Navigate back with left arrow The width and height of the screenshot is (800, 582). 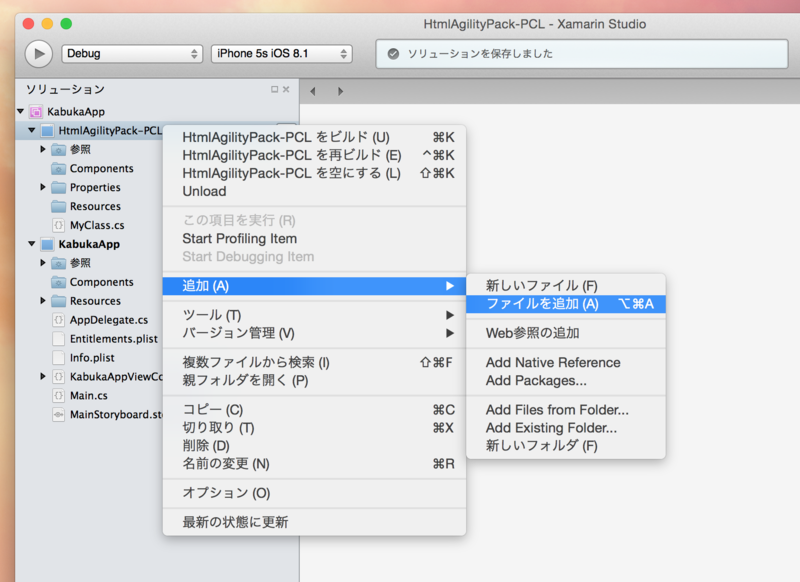313,91
